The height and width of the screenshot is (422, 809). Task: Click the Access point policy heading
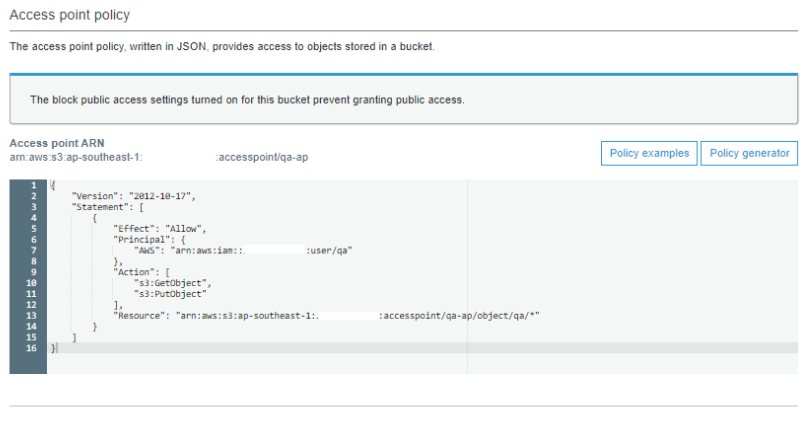pyautogui.click(x=70, y=16)
